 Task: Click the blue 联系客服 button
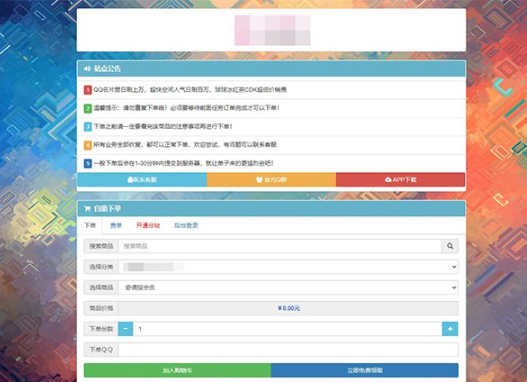tap(142, 180)
